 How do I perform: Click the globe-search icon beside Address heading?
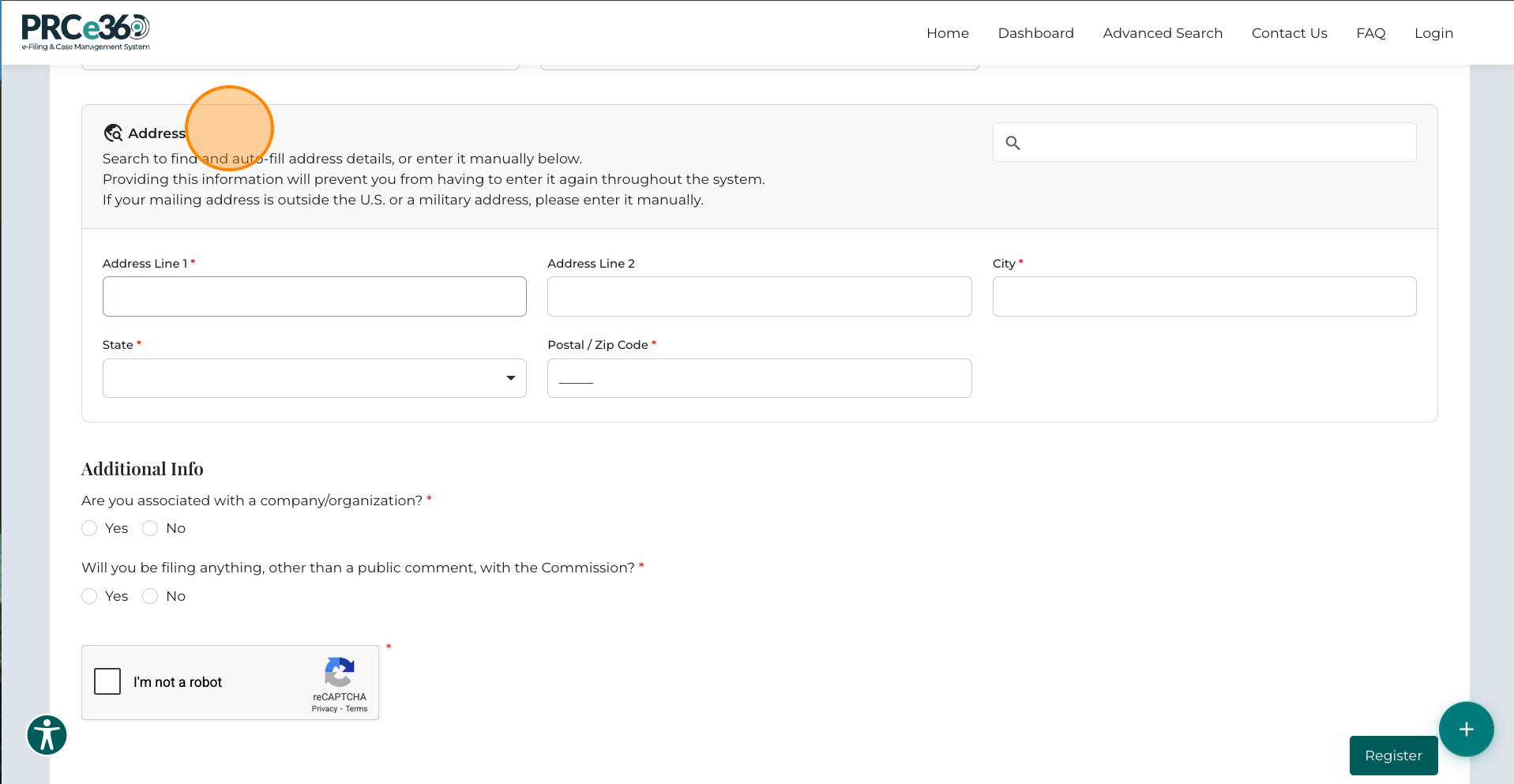pyautogui.click(x=114, y=133)
